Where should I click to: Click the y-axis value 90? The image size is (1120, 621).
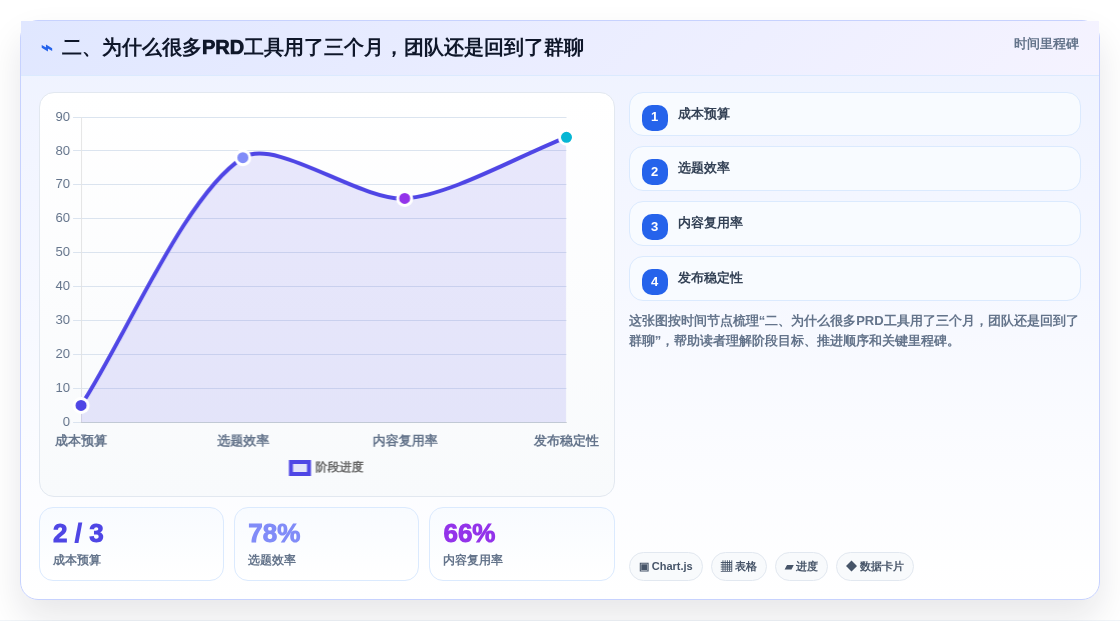point(63,116)
